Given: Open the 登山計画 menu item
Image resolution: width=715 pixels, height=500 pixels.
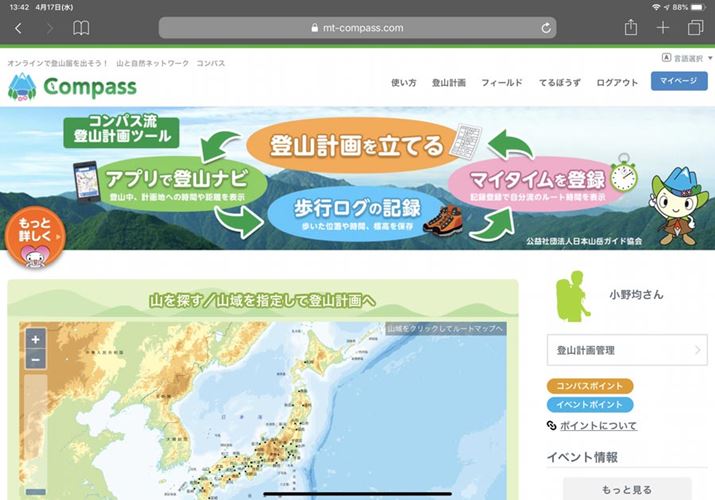Looking at the screenshot, I should pyautogui.click(x=449, y=82).
